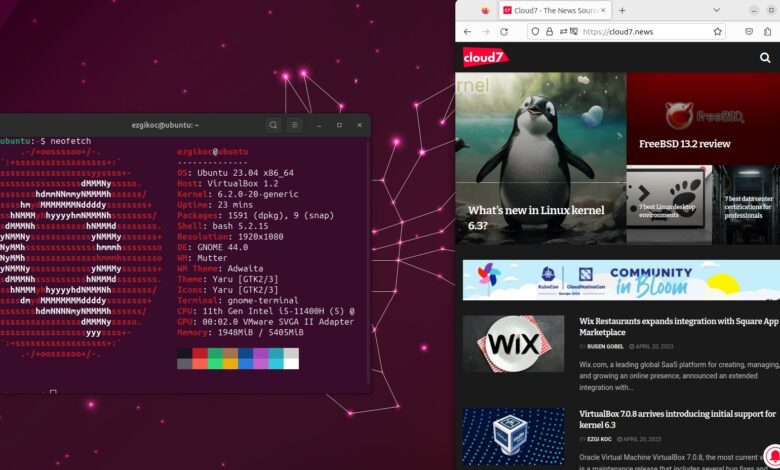The height and width of the screenshot is (470, 780).
Task: Close the gnome terminal window
Action: (359, 125)
